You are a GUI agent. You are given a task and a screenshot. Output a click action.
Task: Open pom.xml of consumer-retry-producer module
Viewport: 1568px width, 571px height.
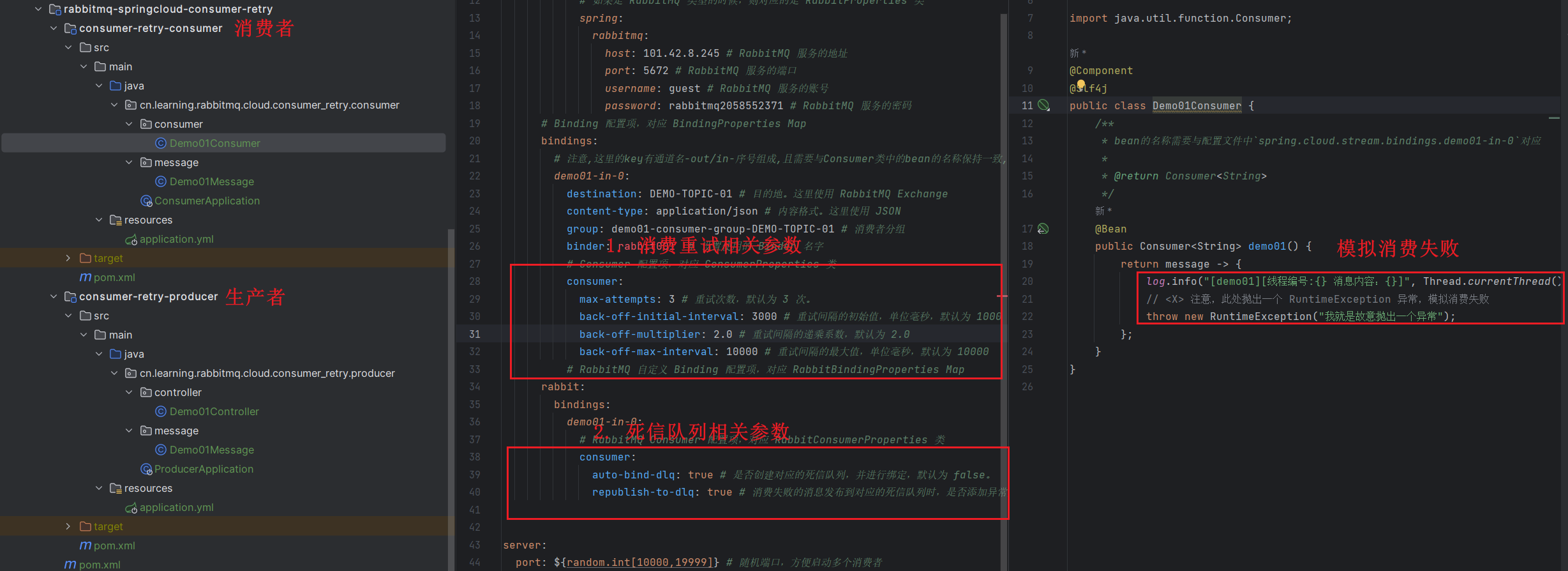114,545
